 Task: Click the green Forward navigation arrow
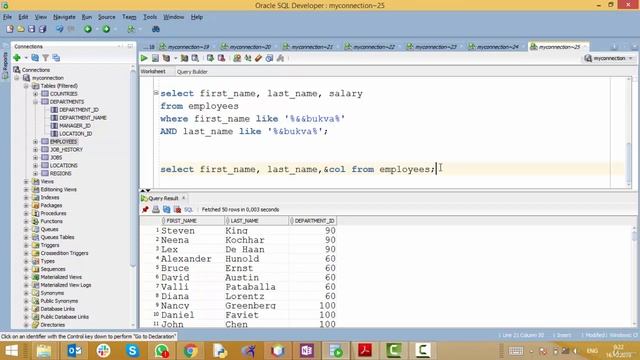point(106,29)
